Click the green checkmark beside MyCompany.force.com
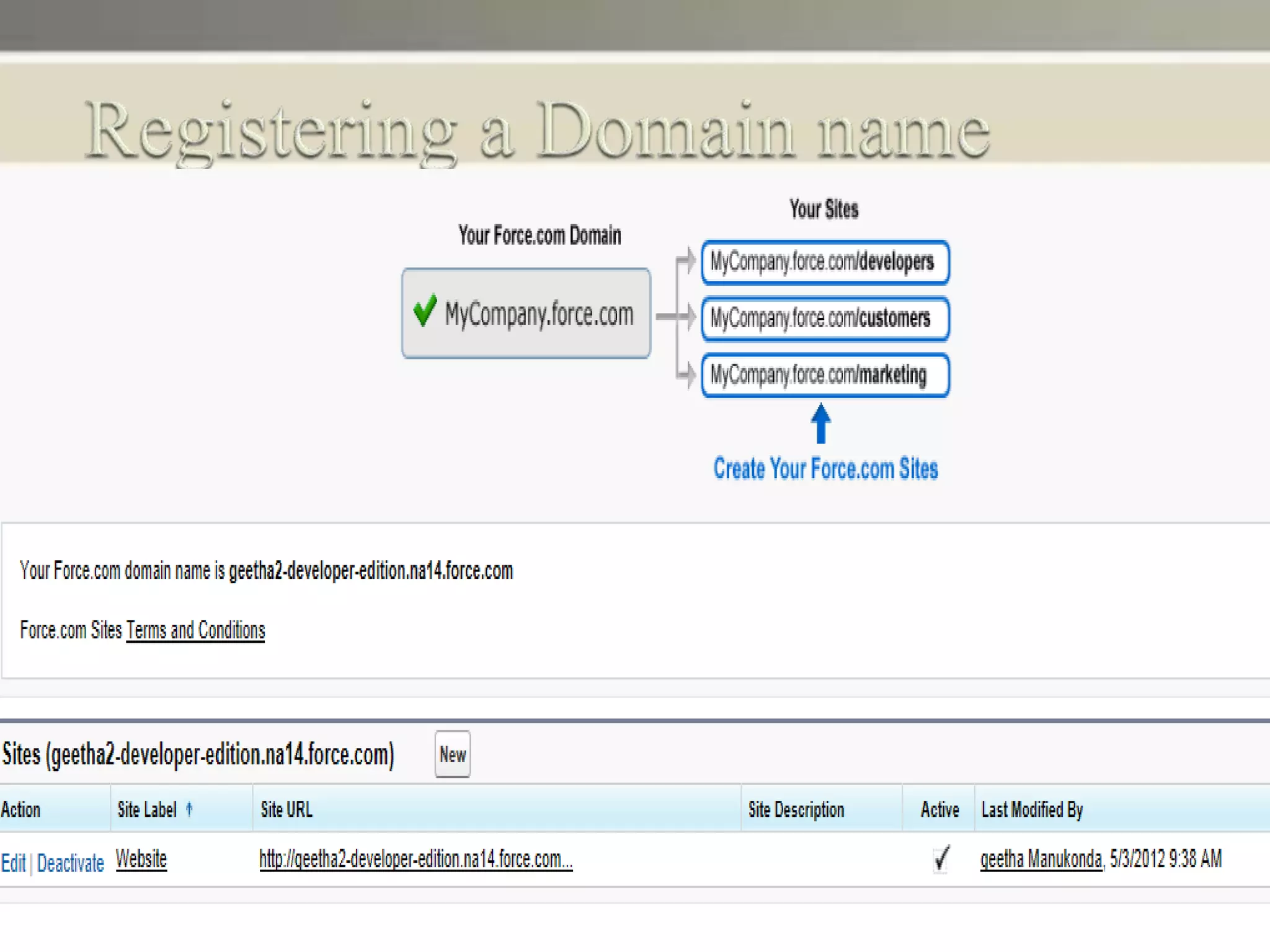The image size is (1270, 952). pos(425,310)
